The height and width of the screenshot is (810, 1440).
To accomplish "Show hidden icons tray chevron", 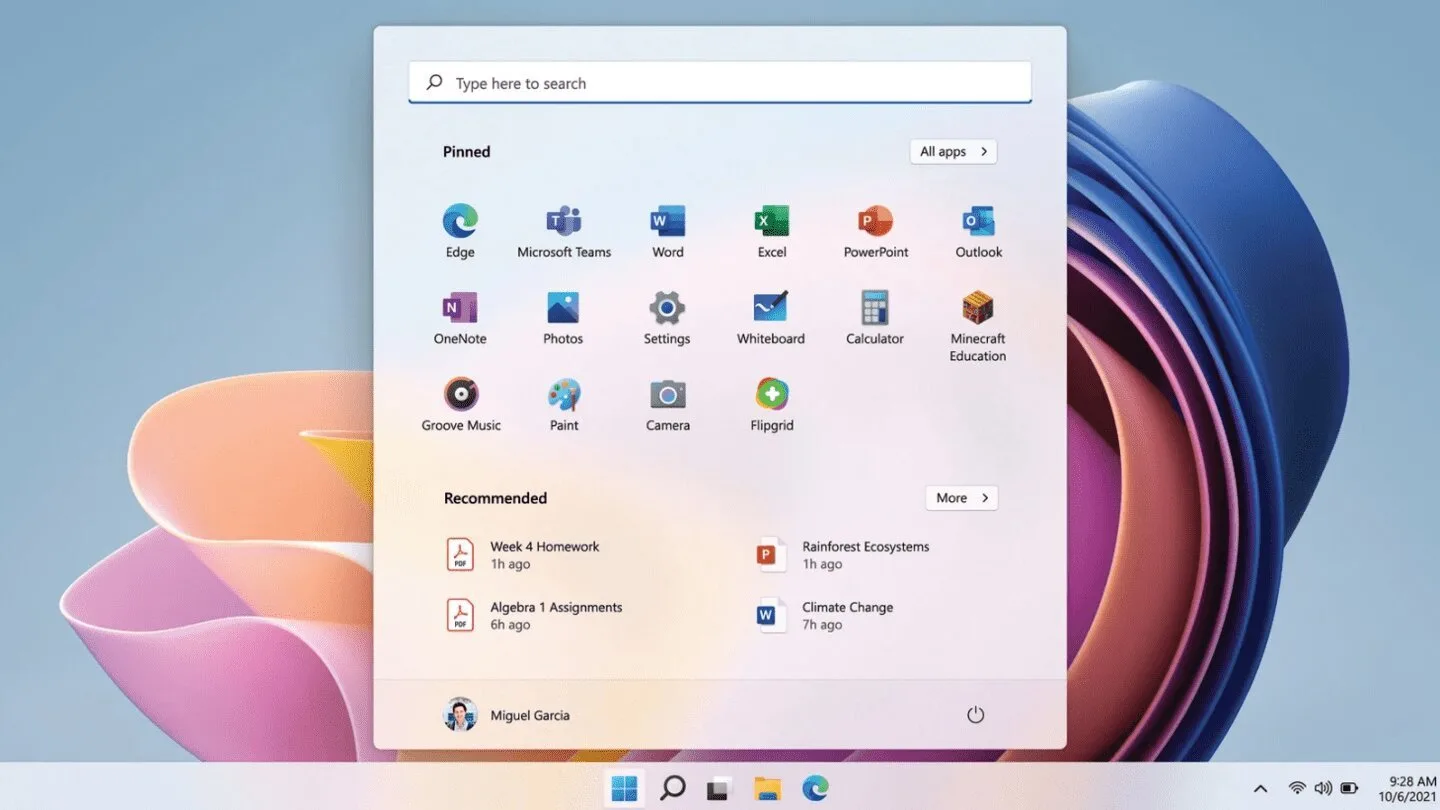I will [1260, 788].
